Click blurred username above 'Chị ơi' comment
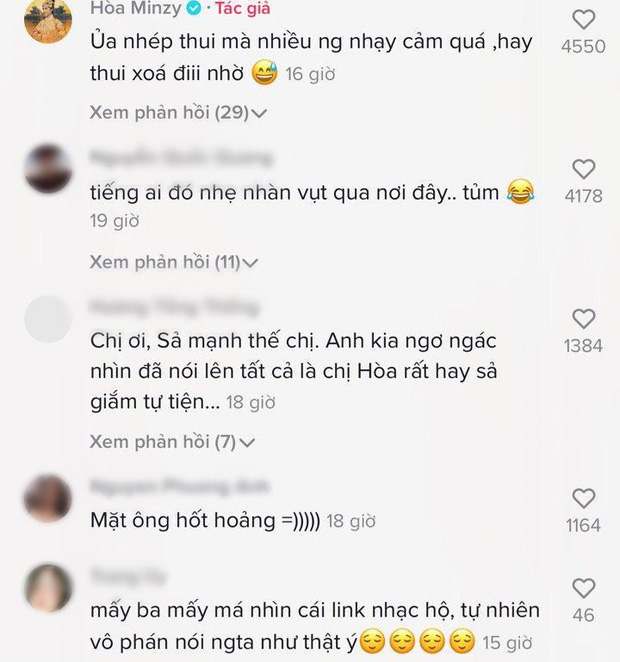 (174, 307)
